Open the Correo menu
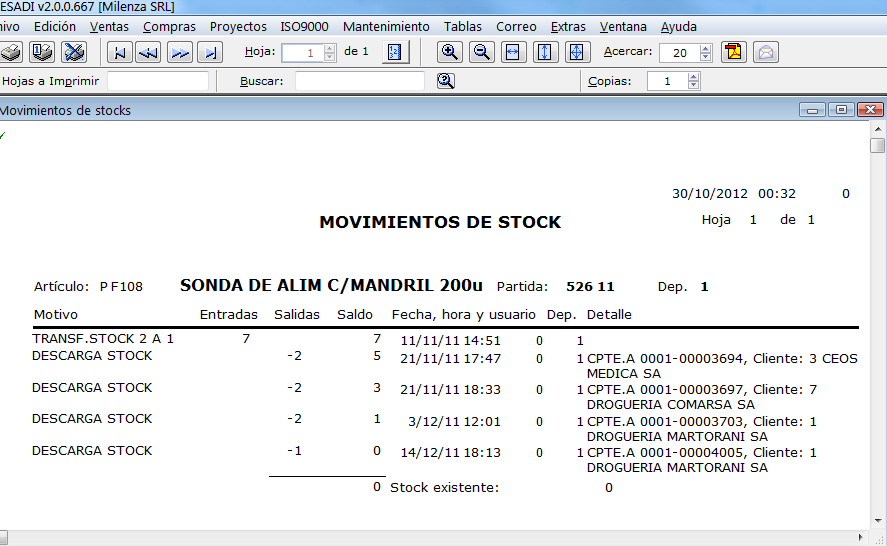 516,27
